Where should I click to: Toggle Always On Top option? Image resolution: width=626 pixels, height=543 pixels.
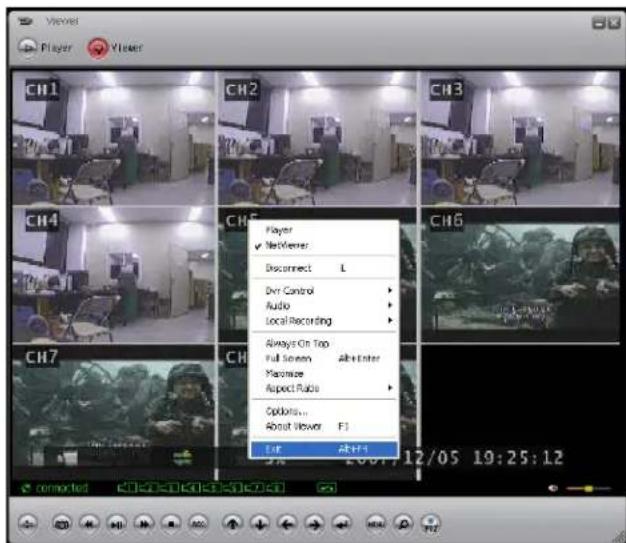point(323,343)
